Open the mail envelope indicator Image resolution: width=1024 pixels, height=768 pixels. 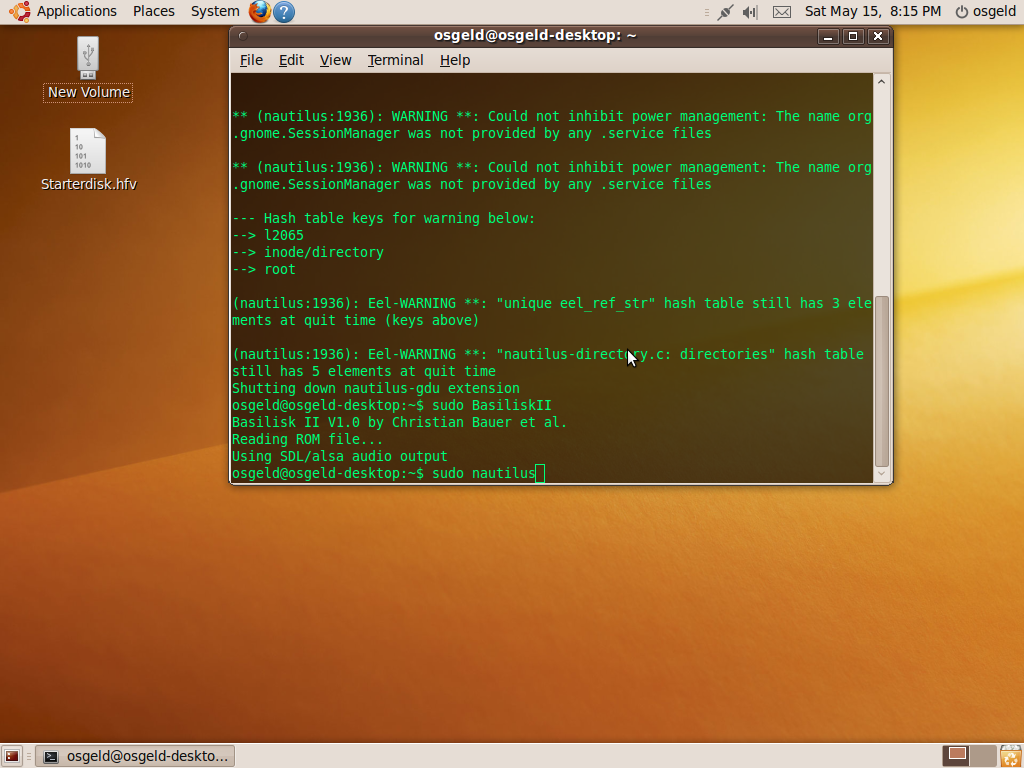pyautogui.click(x=782, y=12)
